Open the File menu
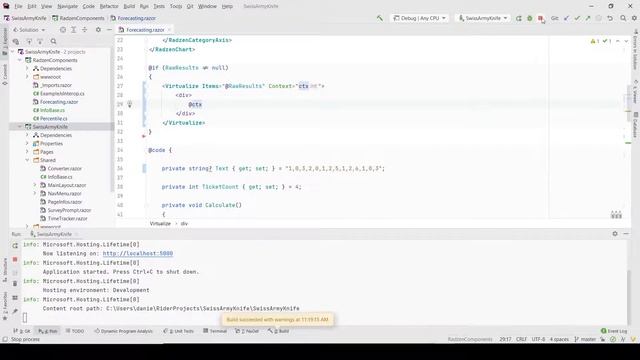This screenshot has height=360, width=640. pyautogui.click(x=18, y=7)
